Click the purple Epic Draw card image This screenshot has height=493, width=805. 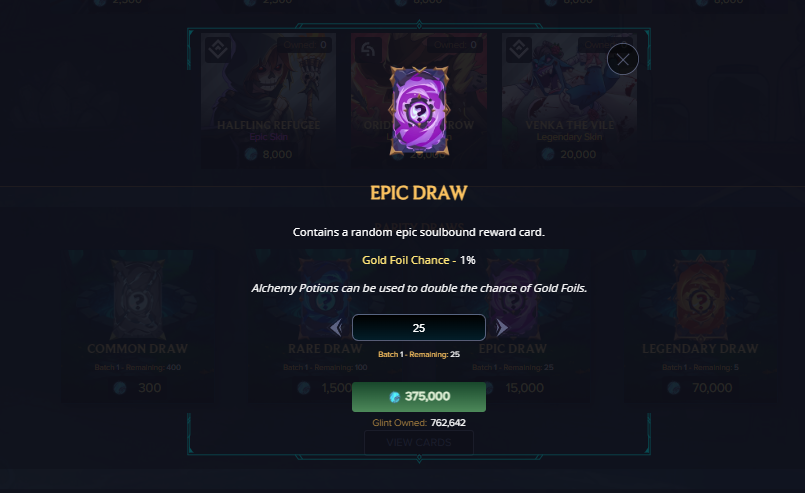[419, 111]
